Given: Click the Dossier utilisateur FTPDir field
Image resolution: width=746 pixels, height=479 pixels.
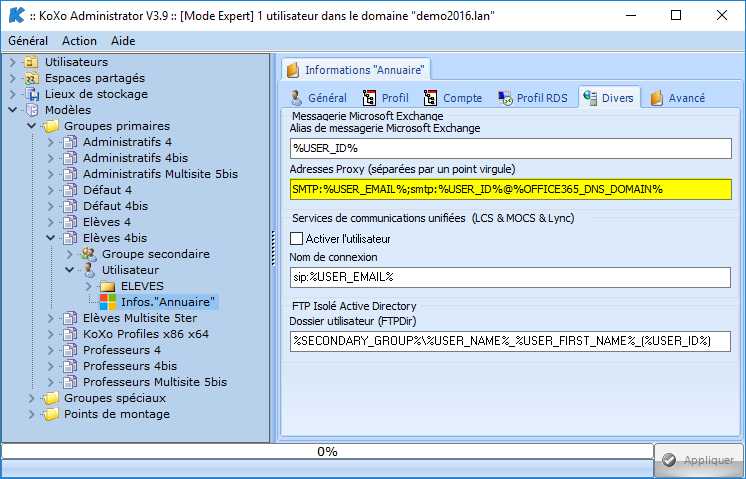Looking at the screenshot, I should click(510, 341).
